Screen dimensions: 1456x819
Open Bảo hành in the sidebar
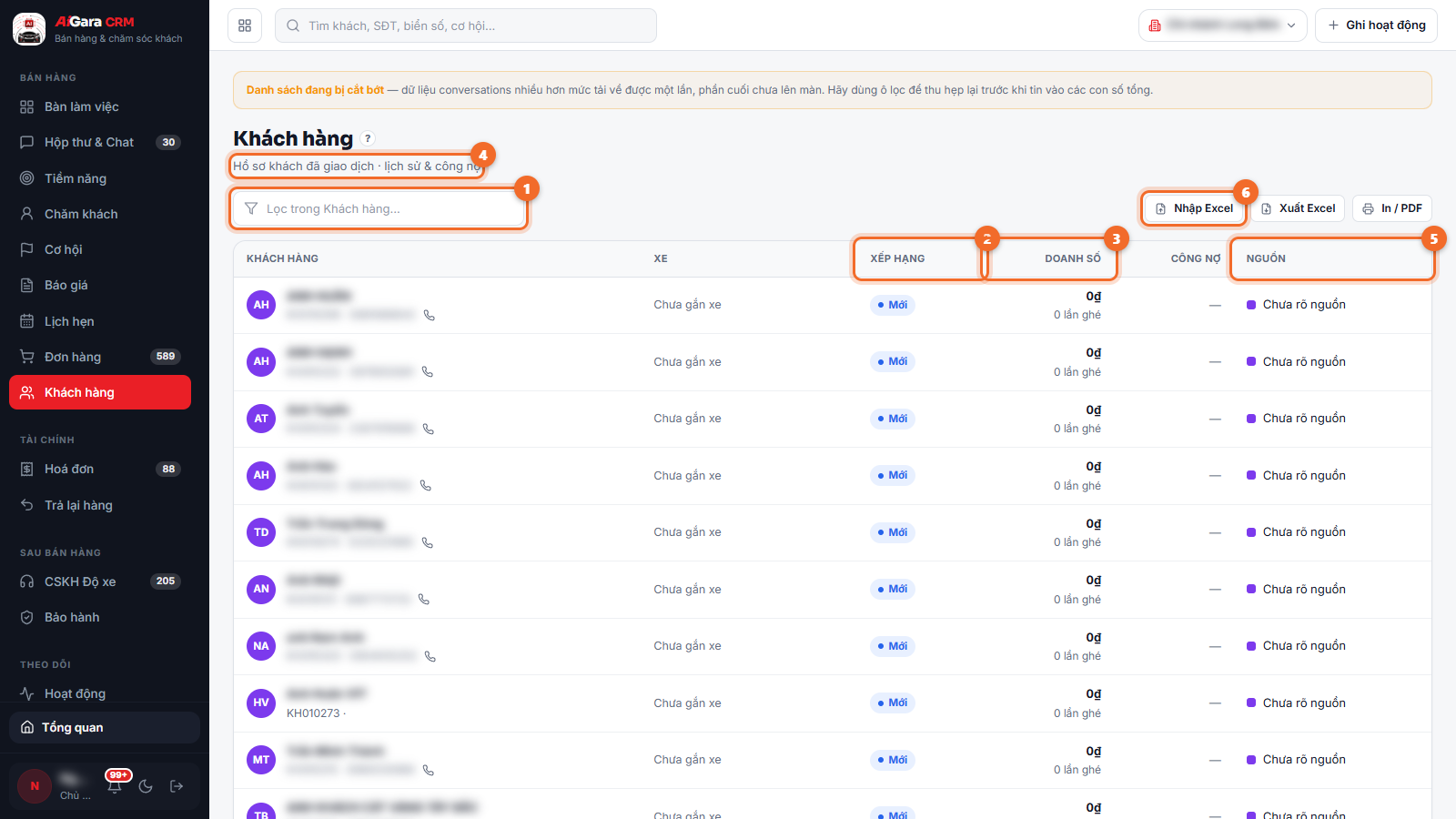[100, 617]
